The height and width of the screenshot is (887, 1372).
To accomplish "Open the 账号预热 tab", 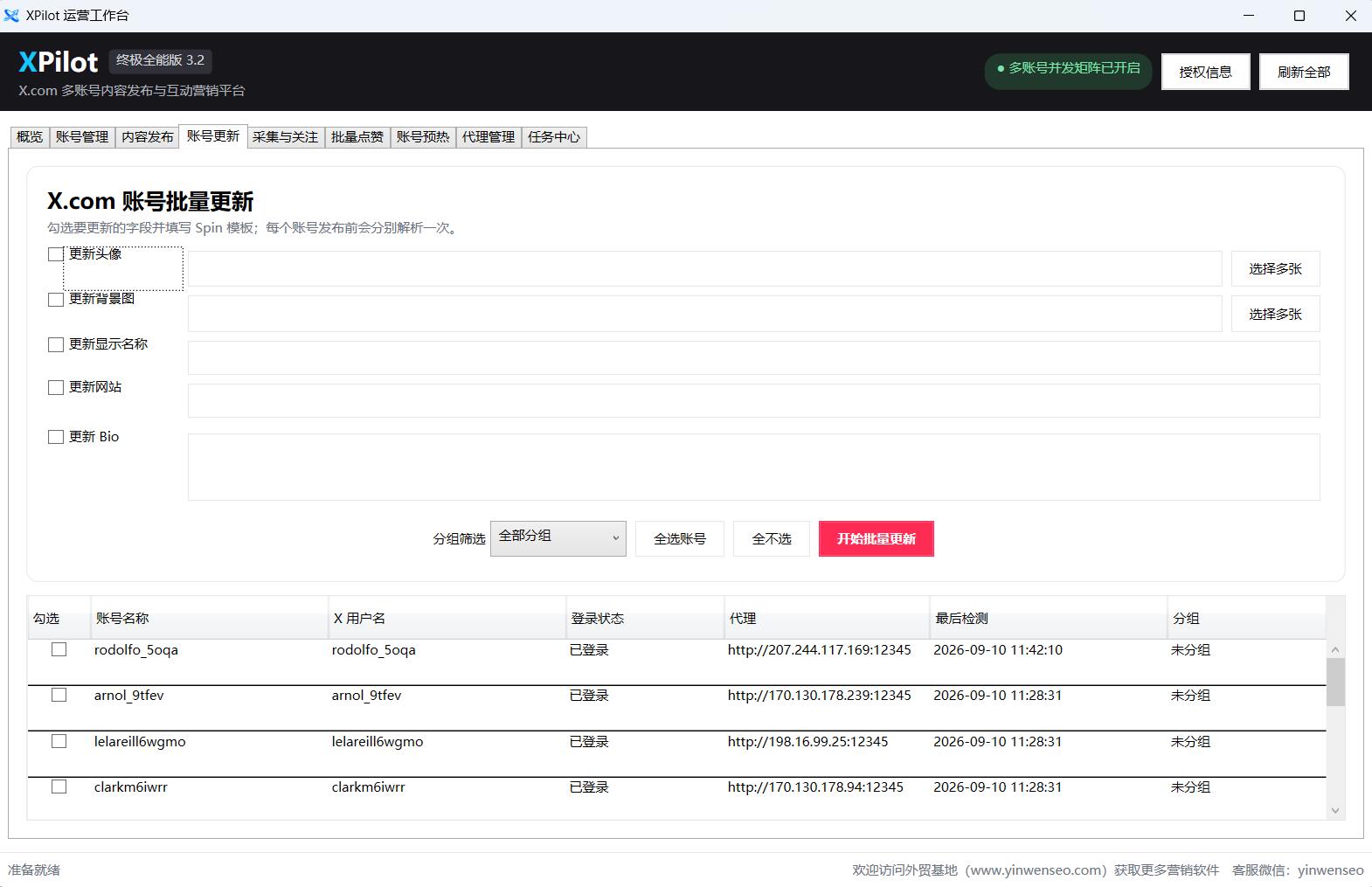I will click(423, 137).
